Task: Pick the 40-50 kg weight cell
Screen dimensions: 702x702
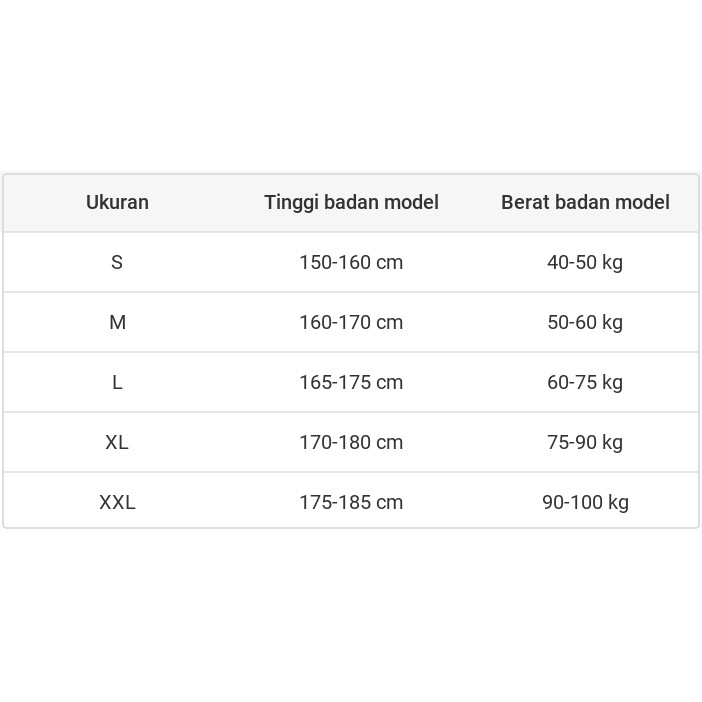Action: tap(585, 262)
